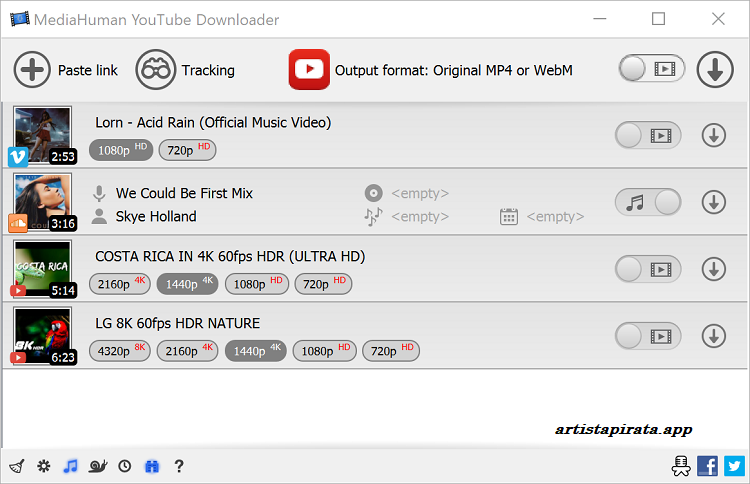
Task: Pick 4320p 8K for LG 8K NATURE
Action: [120, 351]
